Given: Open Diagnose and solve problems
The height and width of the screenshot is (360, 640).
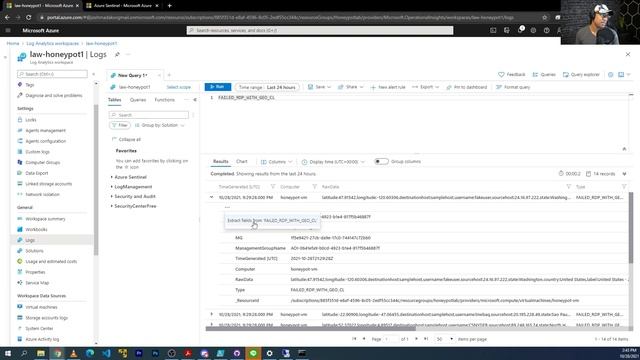Looking at the screenshot, I should coord(53,96).
